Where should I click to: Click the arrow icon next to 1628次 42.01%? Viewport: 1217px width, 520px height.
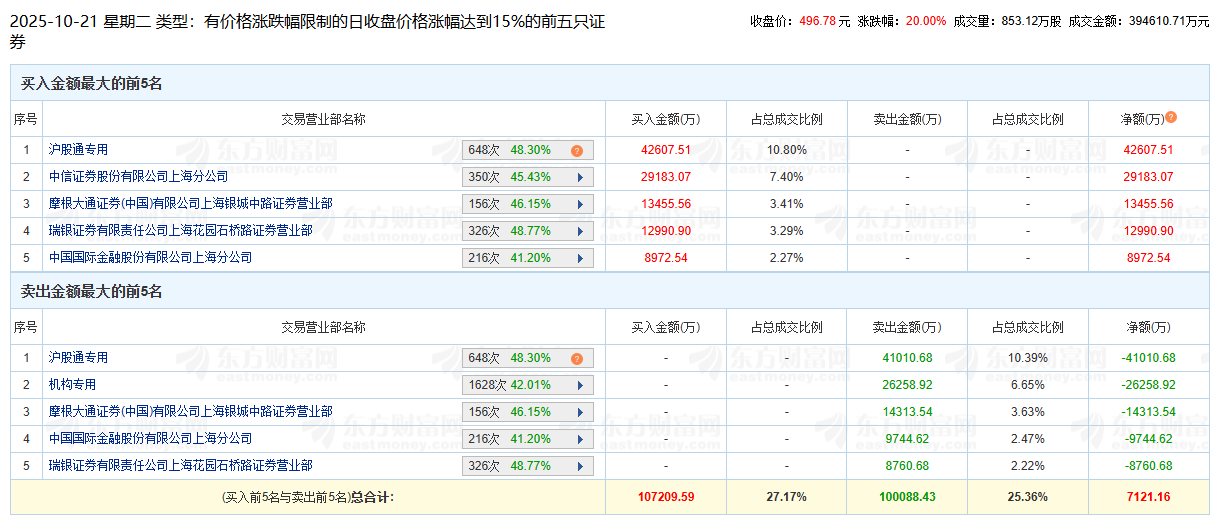point(579,385)
